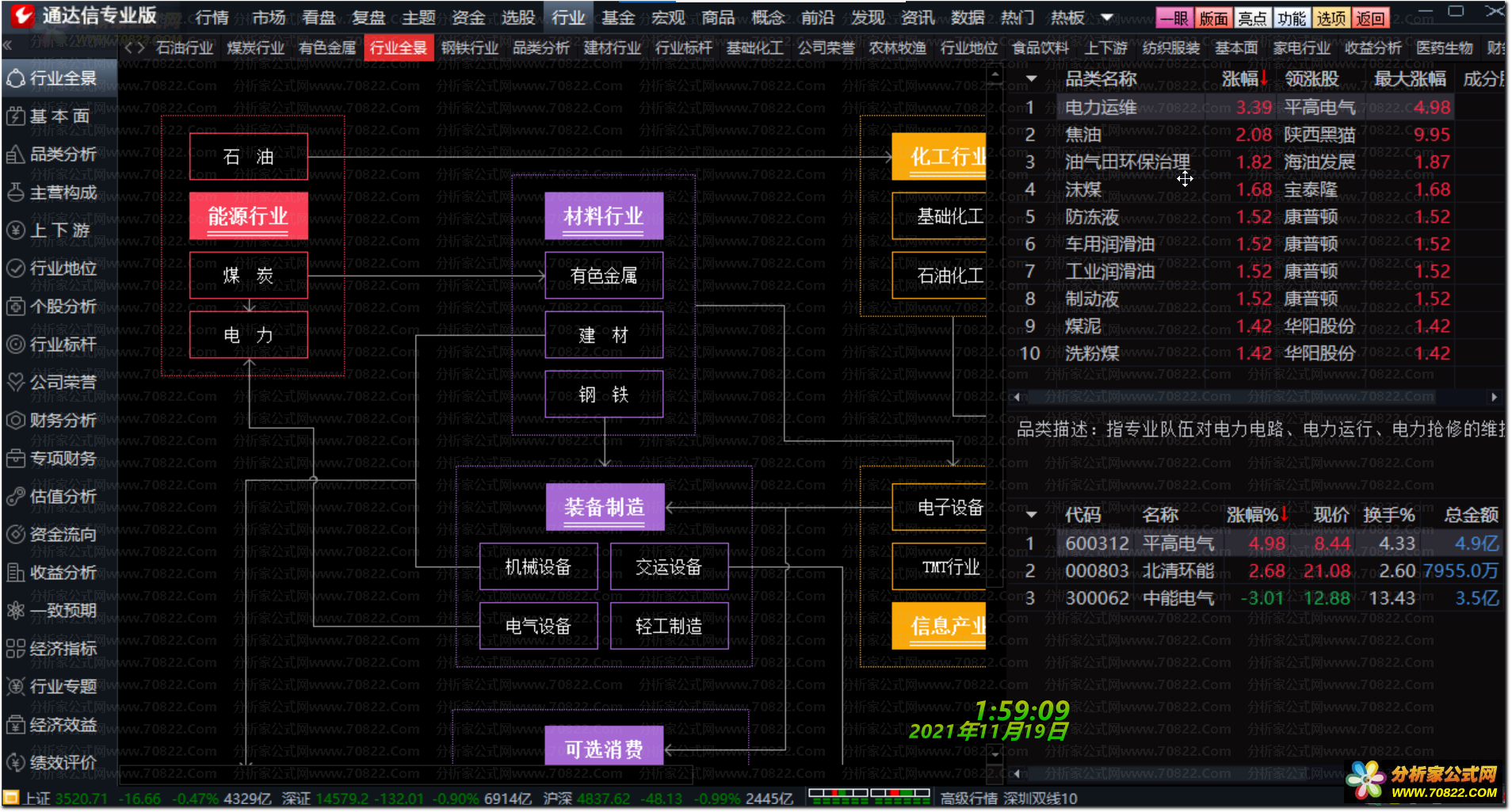
Task: Switch to the 钢铁行业 tab
Action: point(470,48)
